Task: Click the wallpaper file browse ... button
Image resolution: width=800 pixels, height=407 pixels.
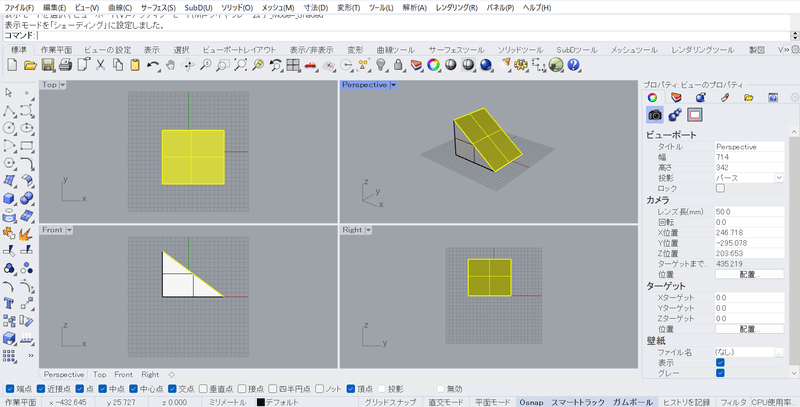Action: 779,352
